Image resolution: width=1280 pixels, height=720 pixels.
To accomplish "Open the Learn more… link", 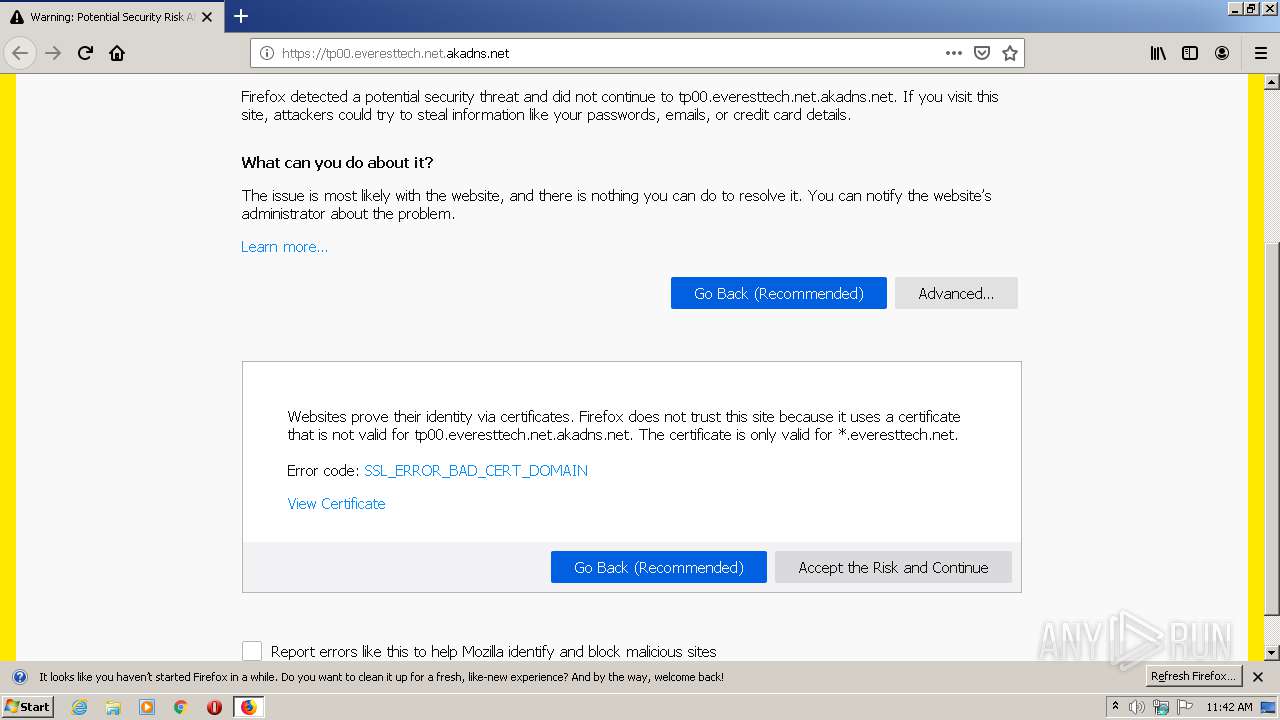I will click(284, 247).
